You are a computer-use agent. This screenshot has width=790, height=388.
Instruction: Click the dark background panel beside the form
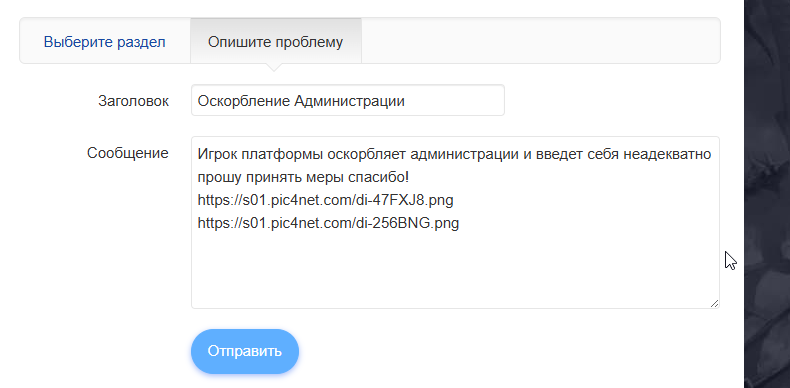(767, 194)
